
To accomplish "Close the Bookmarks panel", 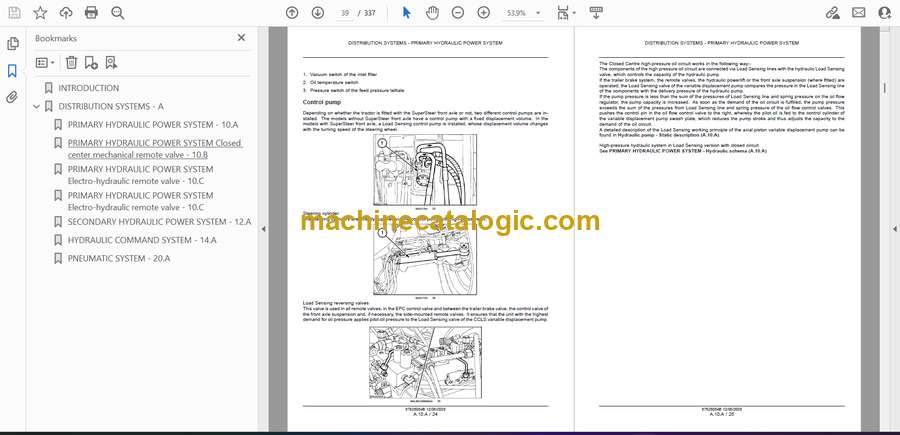I will pos(241,38).
